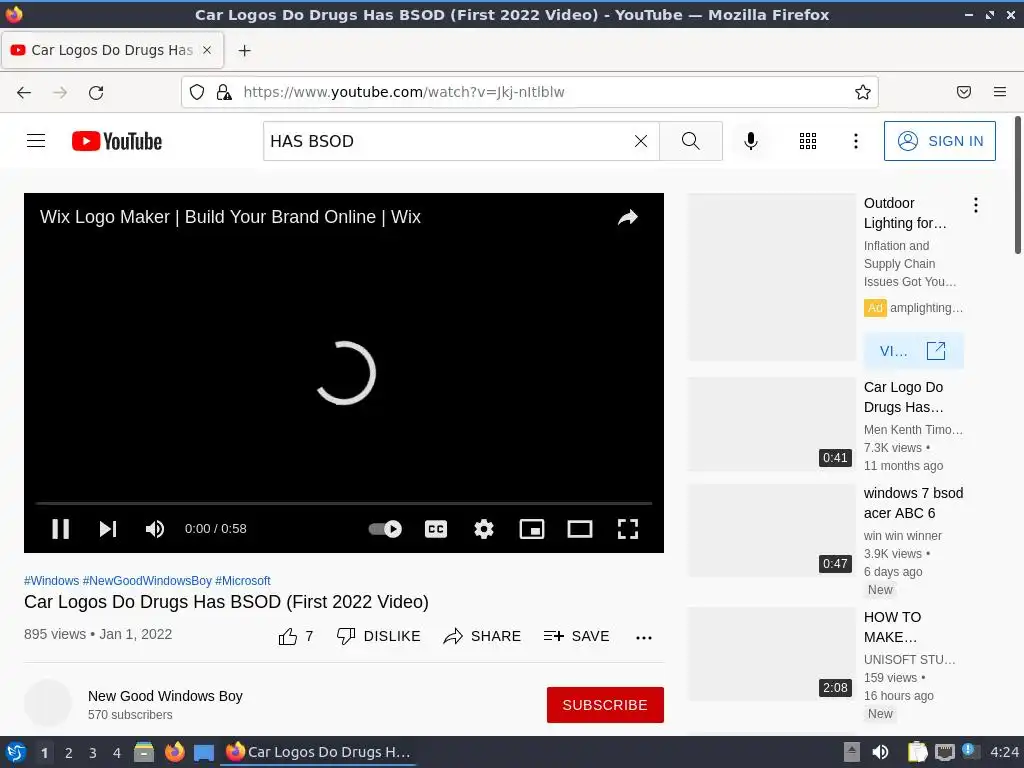Click the channel avatar image

[x=48, y=704]
